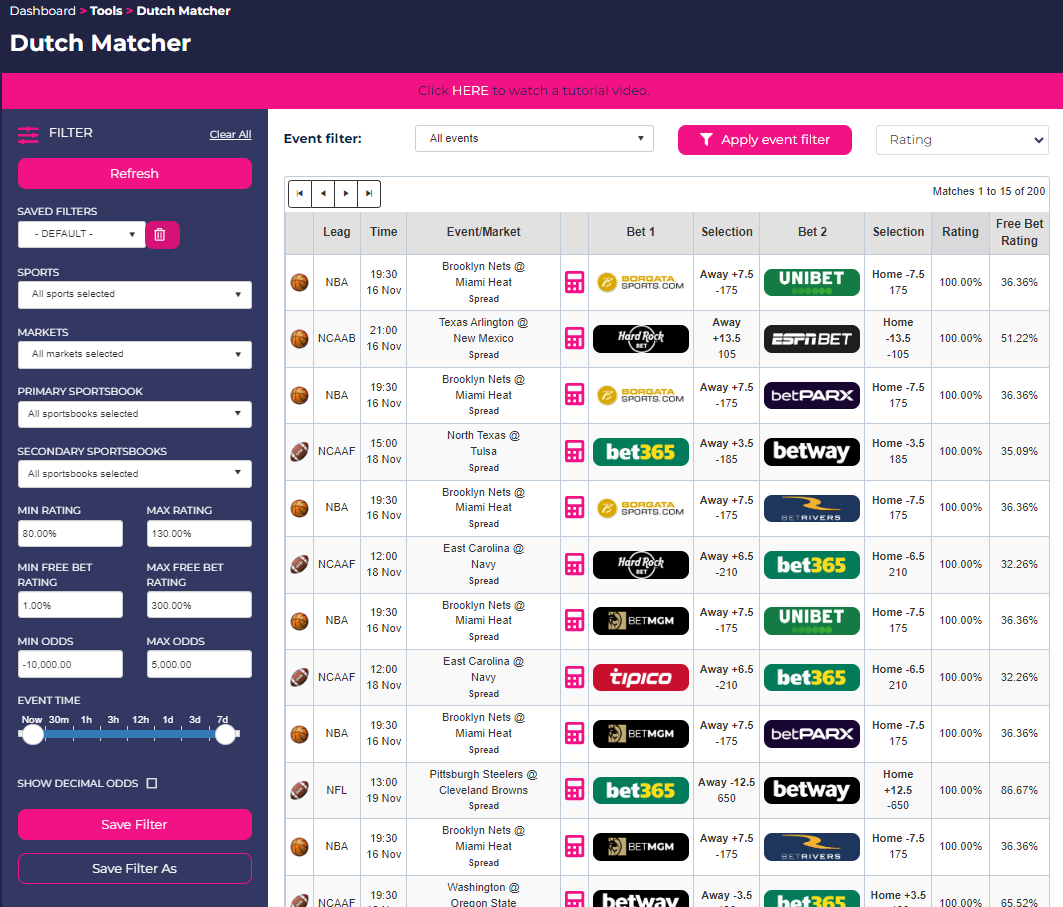Click the 35.09% free bet rating cell
The height and width of the screenshot is (907, 1063).
click(1019, 451)
